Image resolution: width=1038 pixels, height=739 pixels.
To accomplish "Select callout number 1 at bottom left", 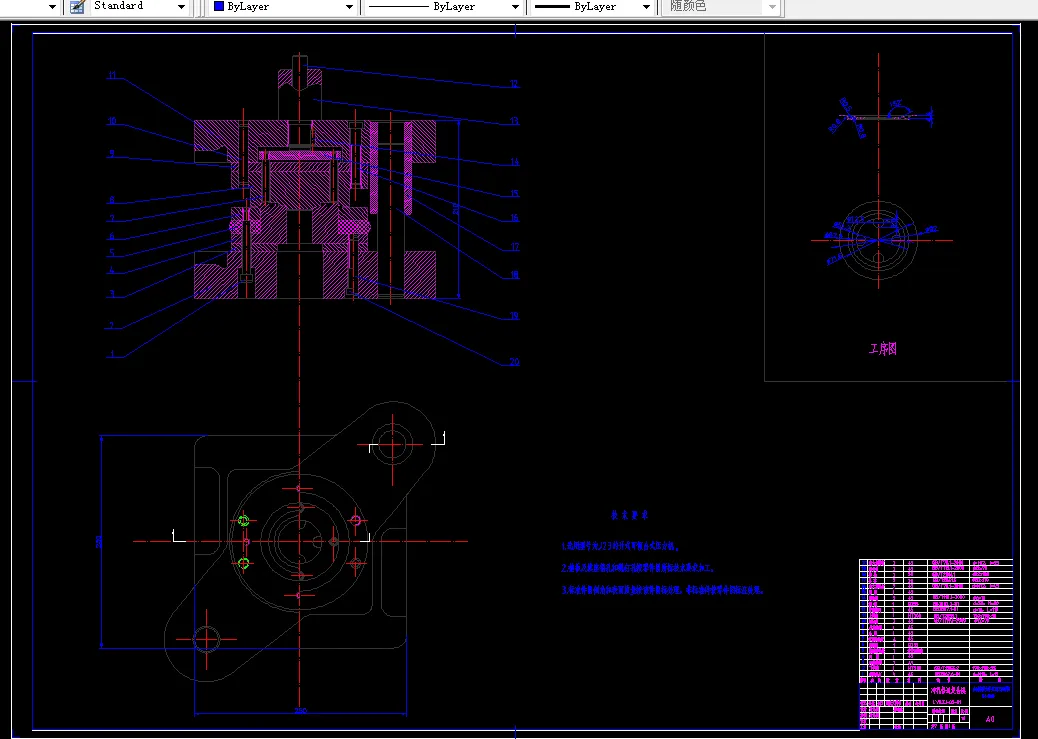I will click(112, 354).
